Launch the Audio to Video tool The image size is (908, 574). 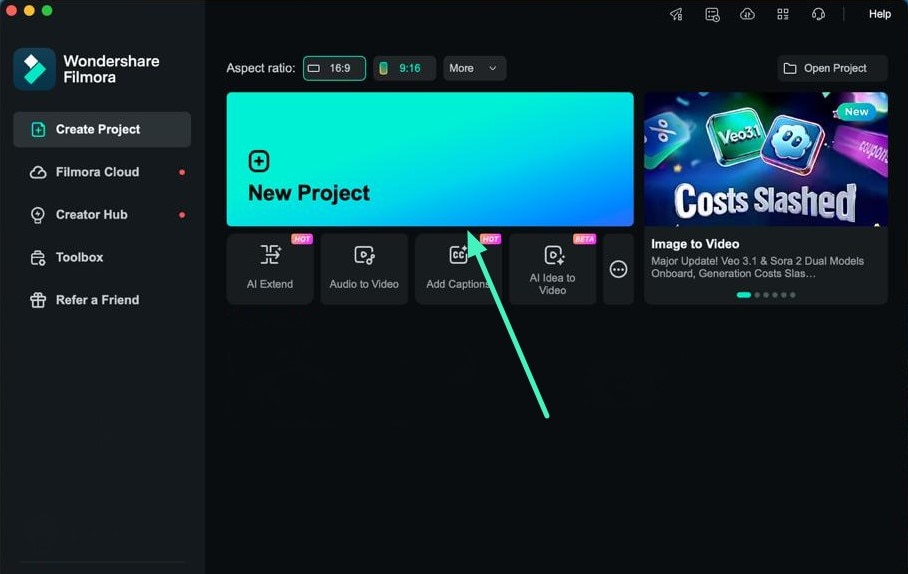pos(364,269)
